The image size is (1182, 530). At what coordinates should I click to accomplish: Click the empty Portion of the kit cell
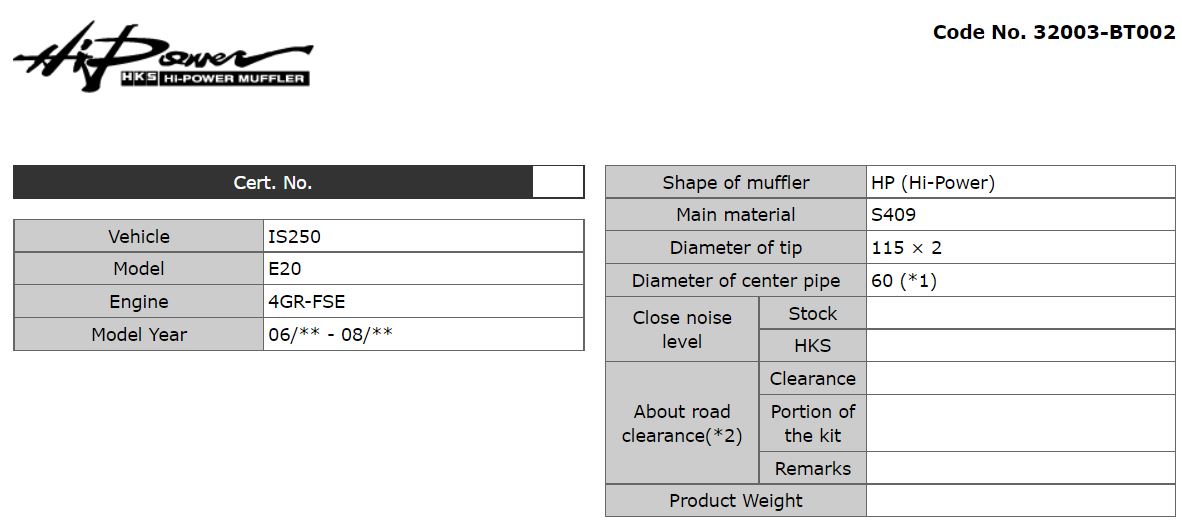tap(1021, 423)
